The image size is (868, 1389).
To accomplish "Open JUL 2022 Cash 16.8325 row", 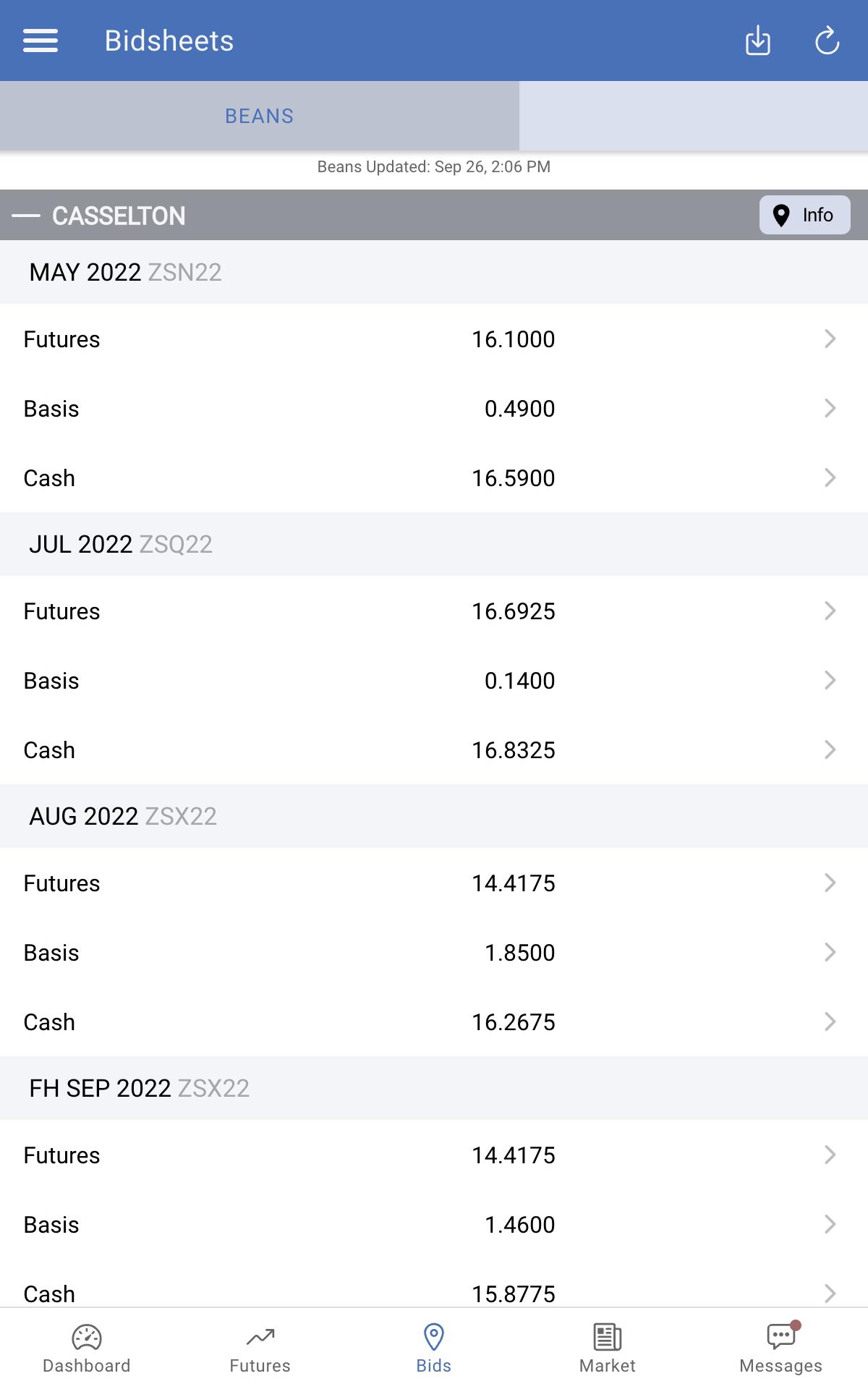I will click(x=434, y=749).
